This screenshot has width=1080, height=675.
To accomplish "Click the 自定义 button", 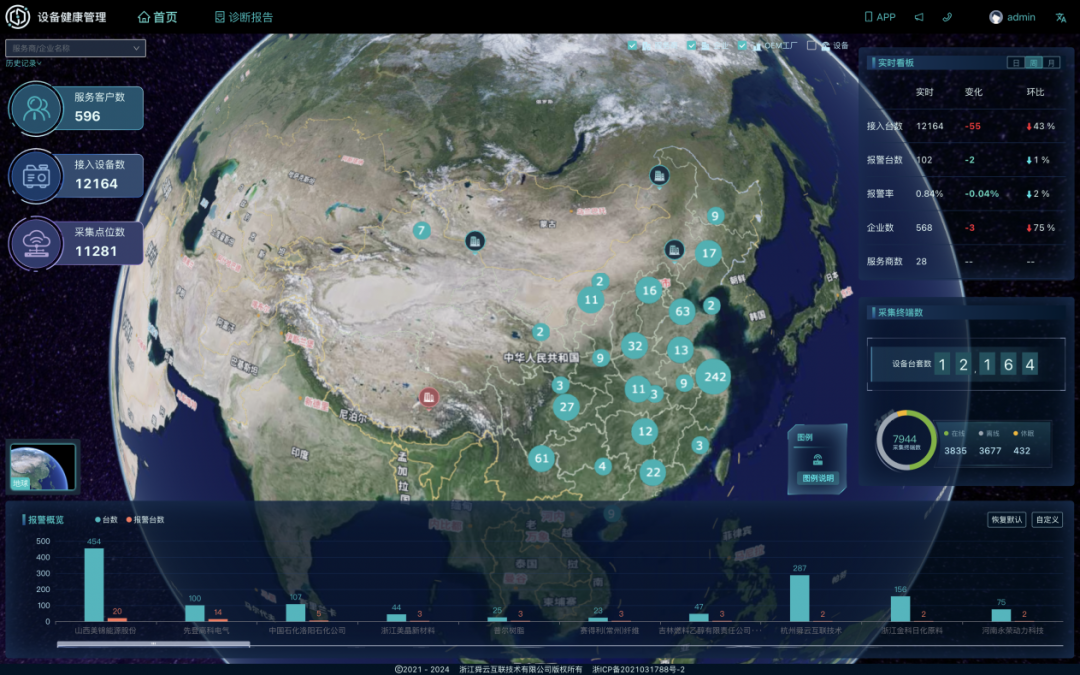I will (1047, 519).
